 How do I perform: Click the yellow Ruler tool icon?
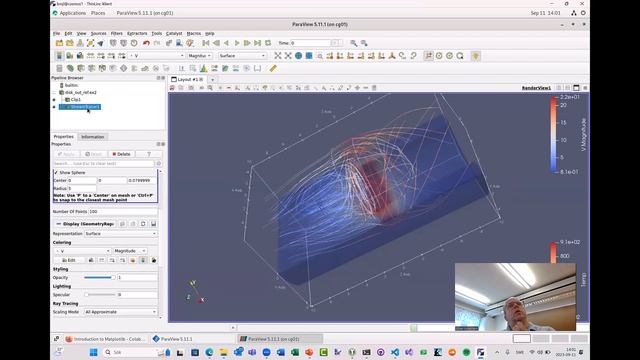(273, 68)
